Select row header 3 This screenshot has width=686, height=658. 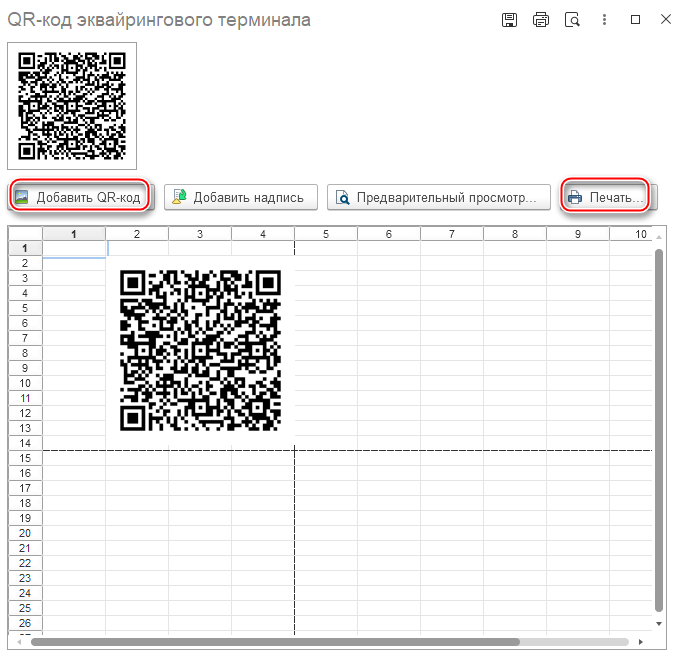[25, 278]
